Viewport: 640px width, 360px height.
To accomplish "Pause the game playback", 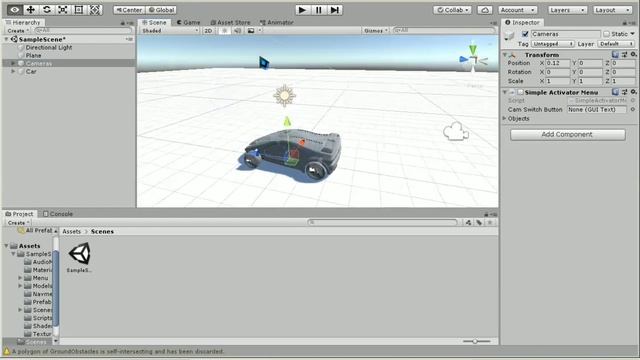I will click(x=318, y=10).
